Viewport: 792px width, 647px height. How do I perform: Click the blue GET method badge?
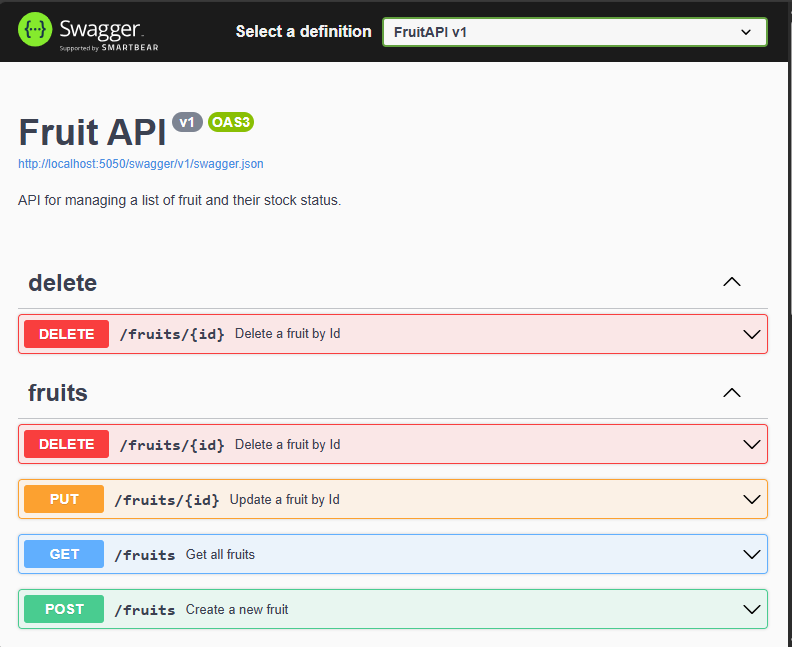(64, 554)
